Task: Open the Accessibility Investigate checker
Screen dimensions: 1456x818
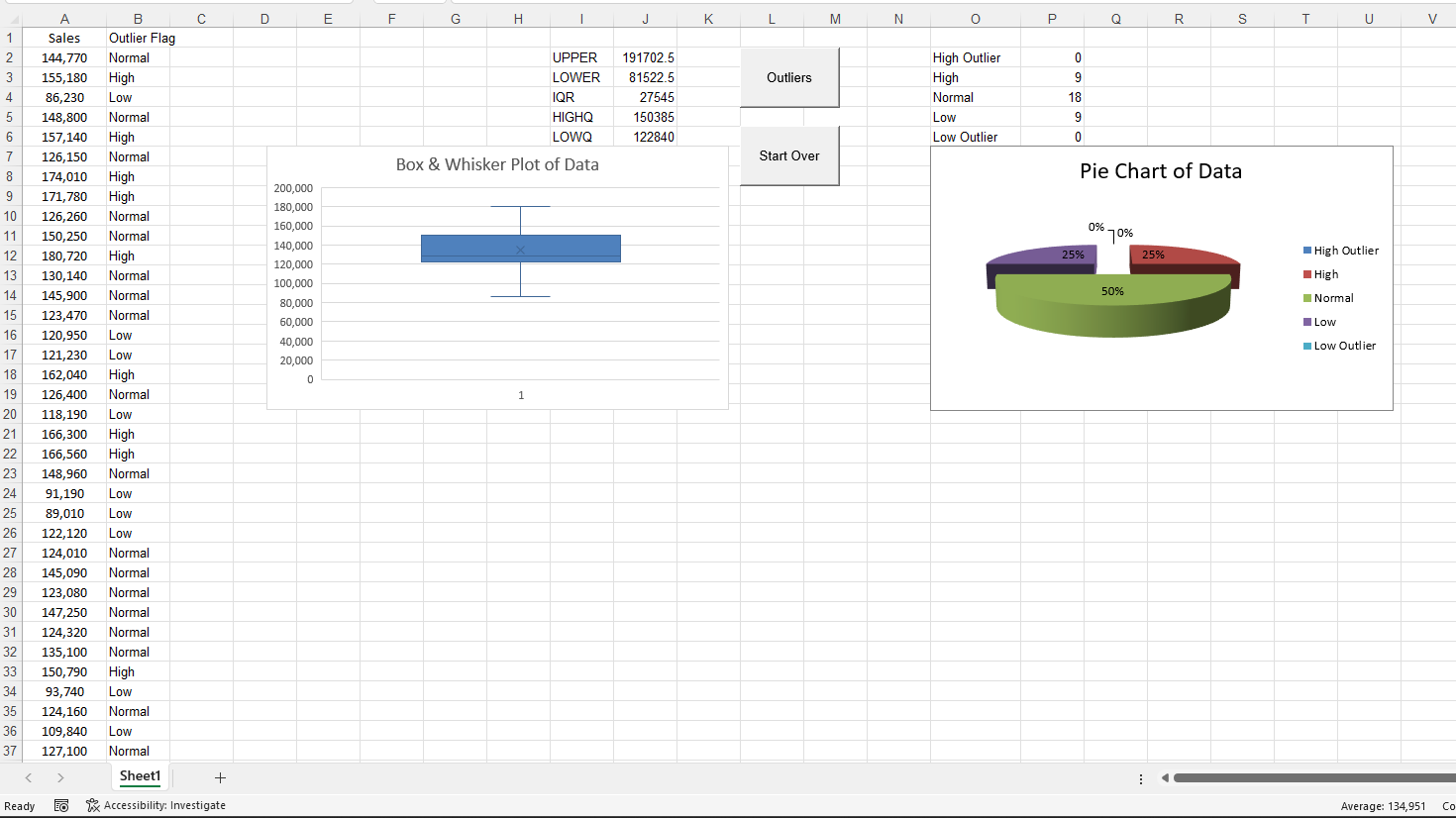Action: pos(156,805)
